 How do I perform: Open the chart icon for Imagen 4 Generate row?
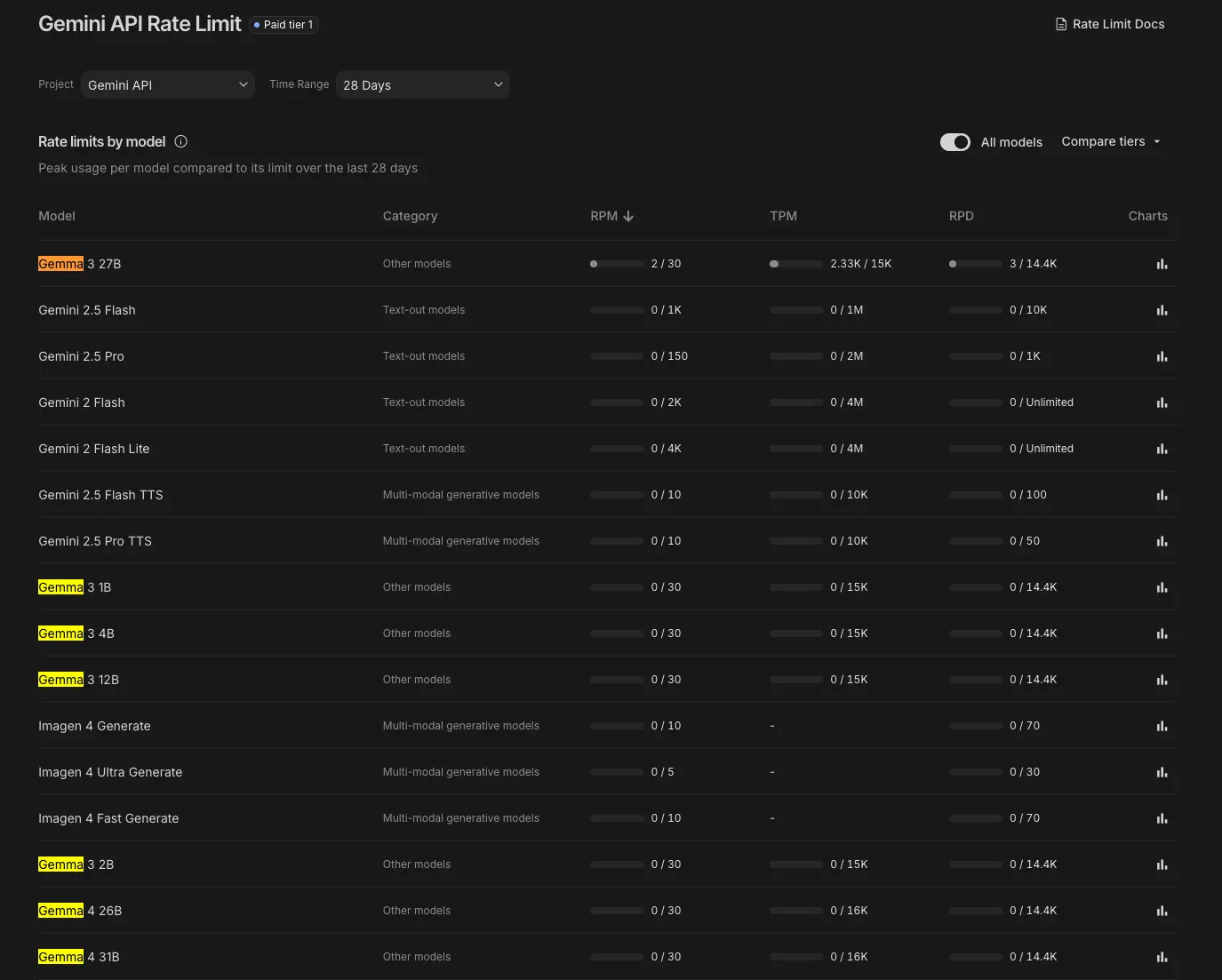pyautogui.click(x=1162, y=726)
